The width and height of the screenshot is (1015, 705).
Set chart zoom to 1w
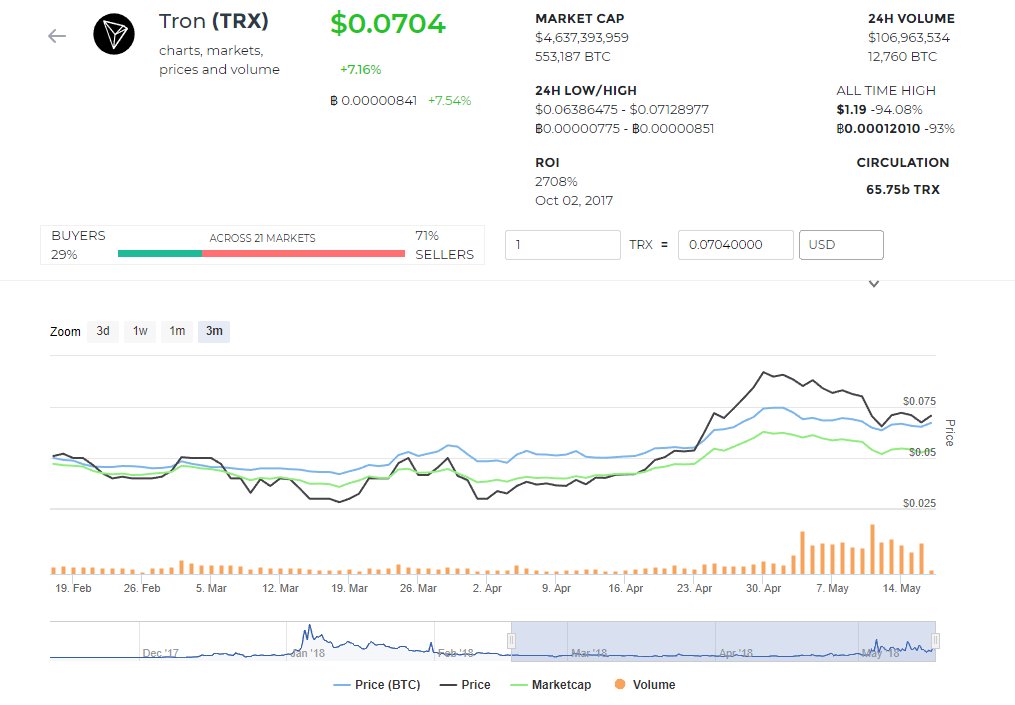click(140, 331)
